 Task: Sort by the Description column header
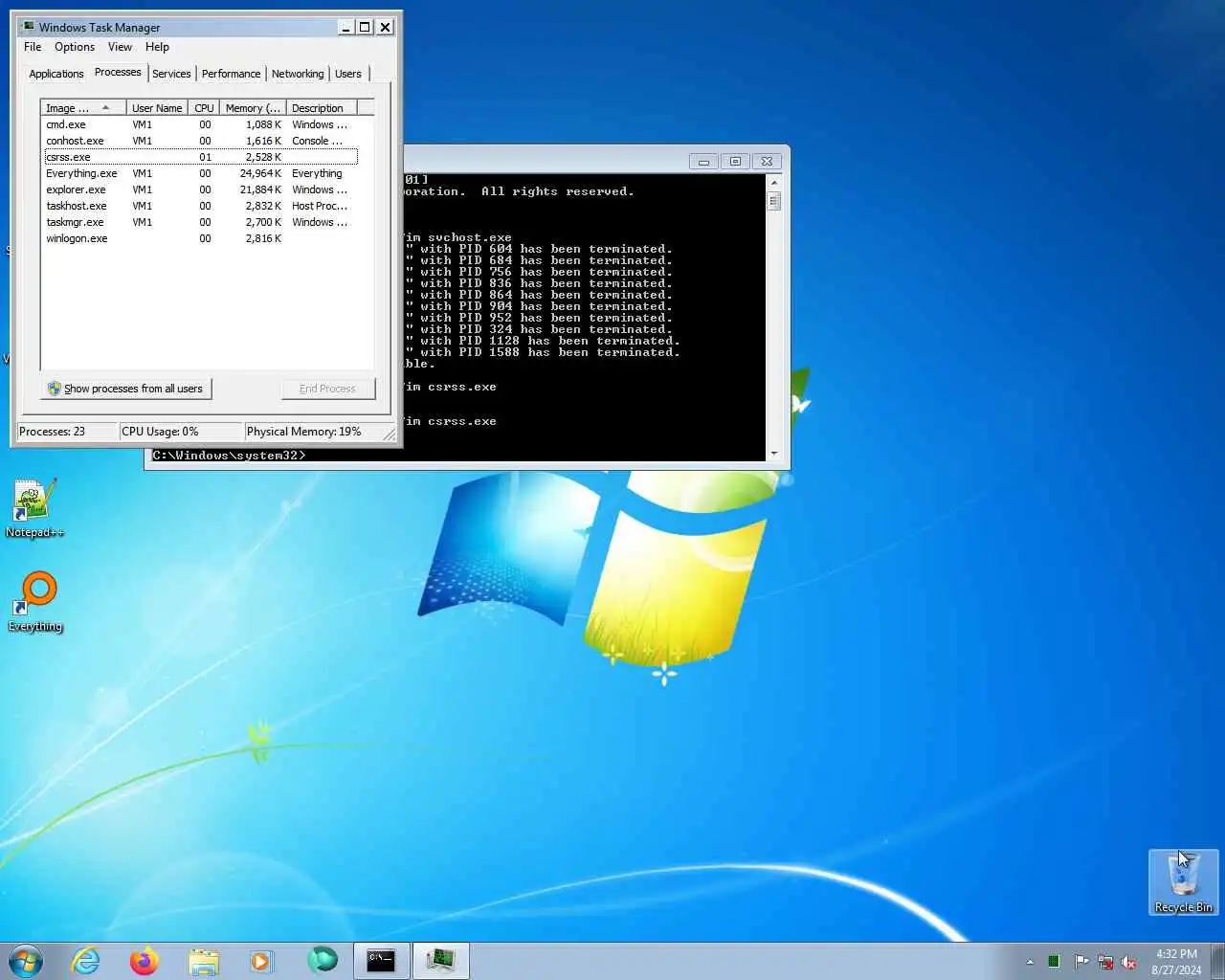click(x=322, y=108)
